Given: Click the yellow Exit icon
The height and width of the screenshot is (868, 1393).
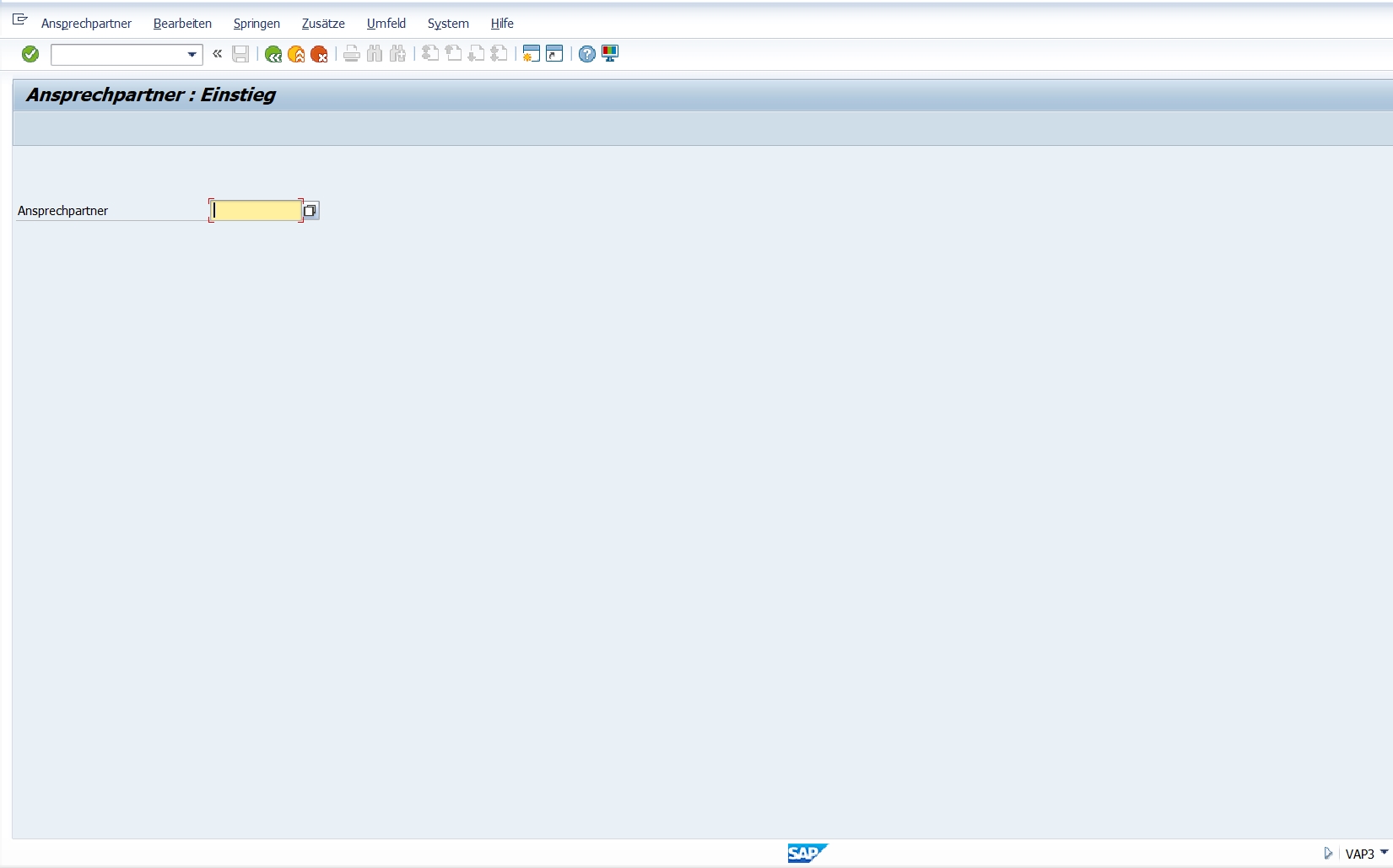Looking at the screenshot, I should coord(296,54).
